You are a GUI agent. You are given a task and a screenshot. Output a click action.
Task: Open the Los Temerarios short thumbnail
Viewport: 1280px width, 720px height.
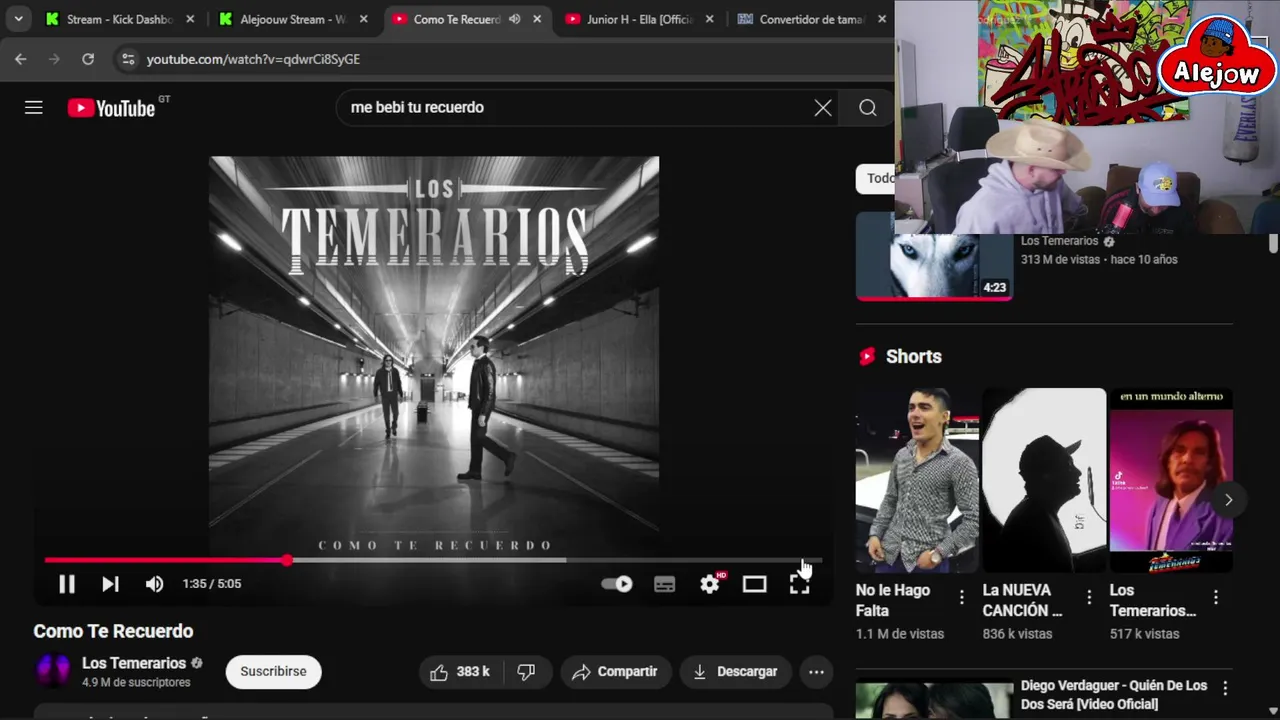1171,480
